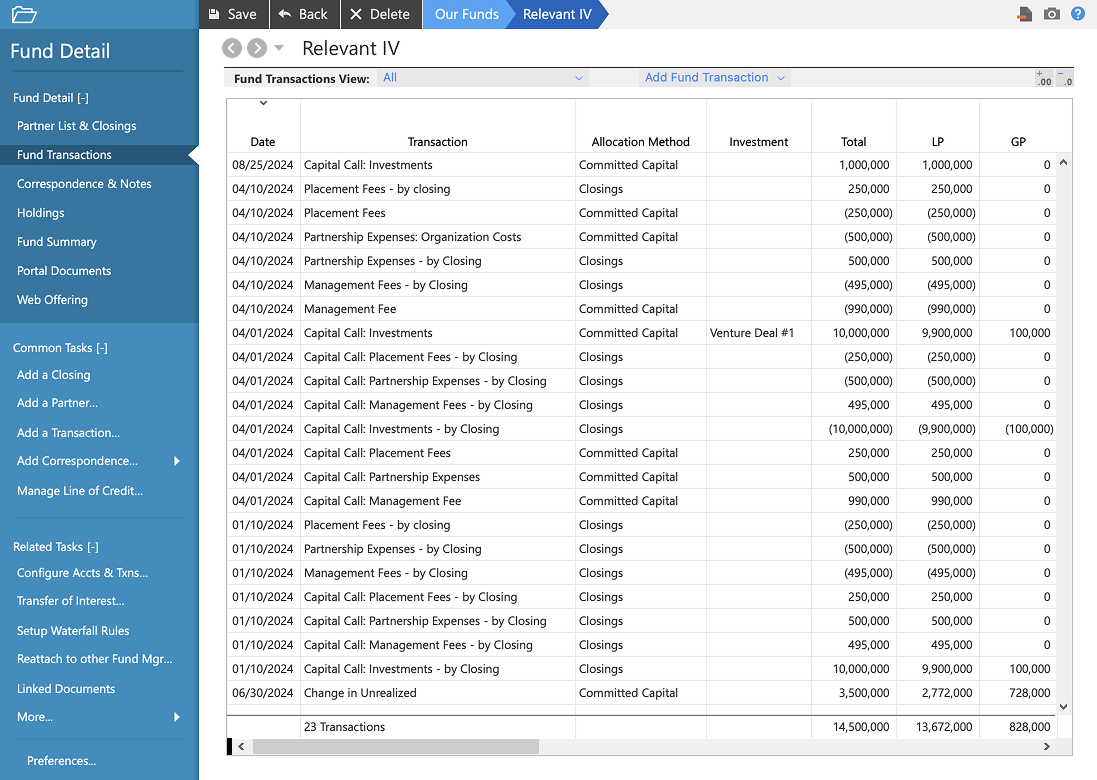Collapse the Fund Detail [-] section
Viewport: 1097px width, 780px height.
click(x=50, y=98)
